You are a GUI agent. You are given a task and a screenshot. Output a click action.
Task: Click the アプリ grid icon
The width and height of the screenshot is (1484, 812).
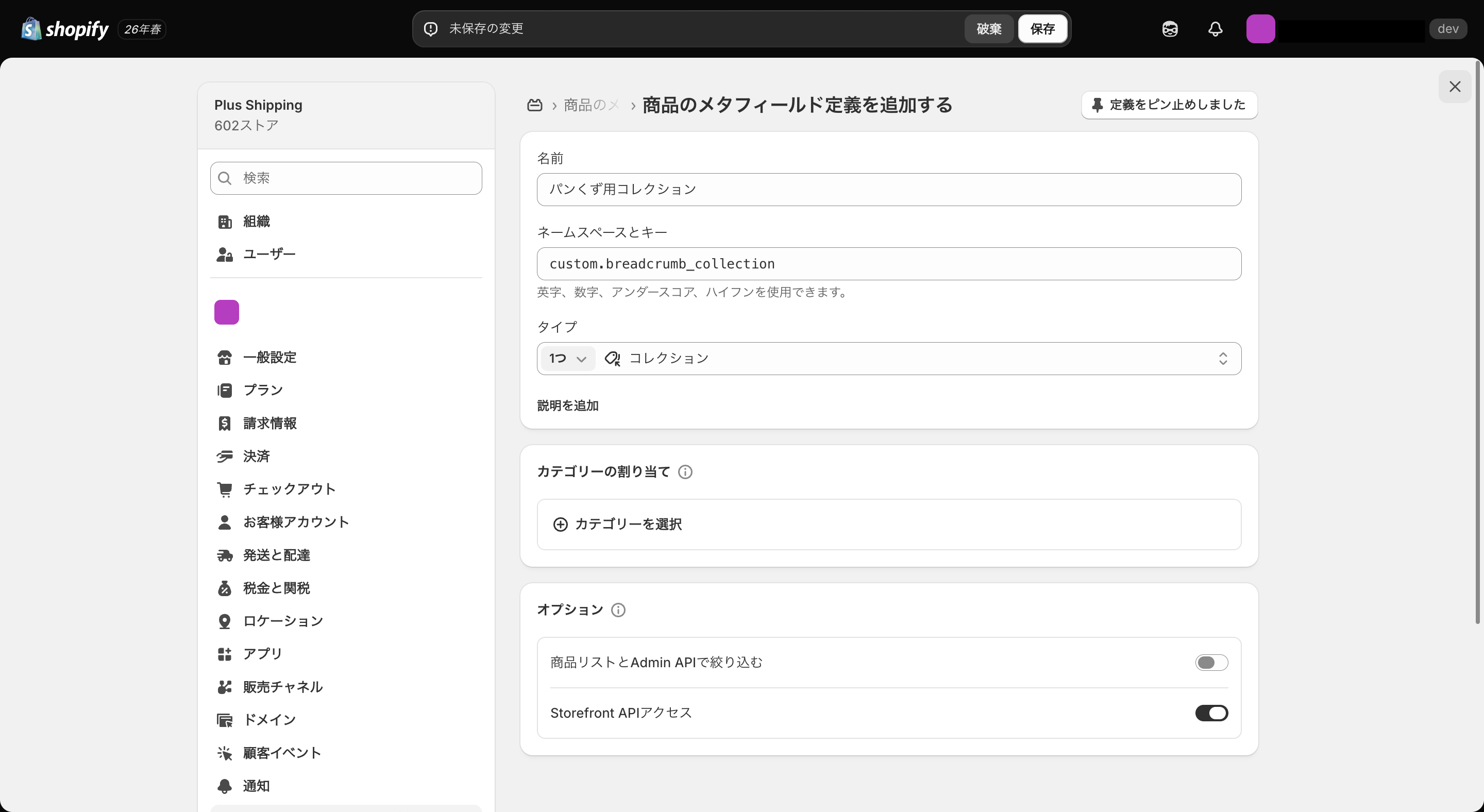225,654
